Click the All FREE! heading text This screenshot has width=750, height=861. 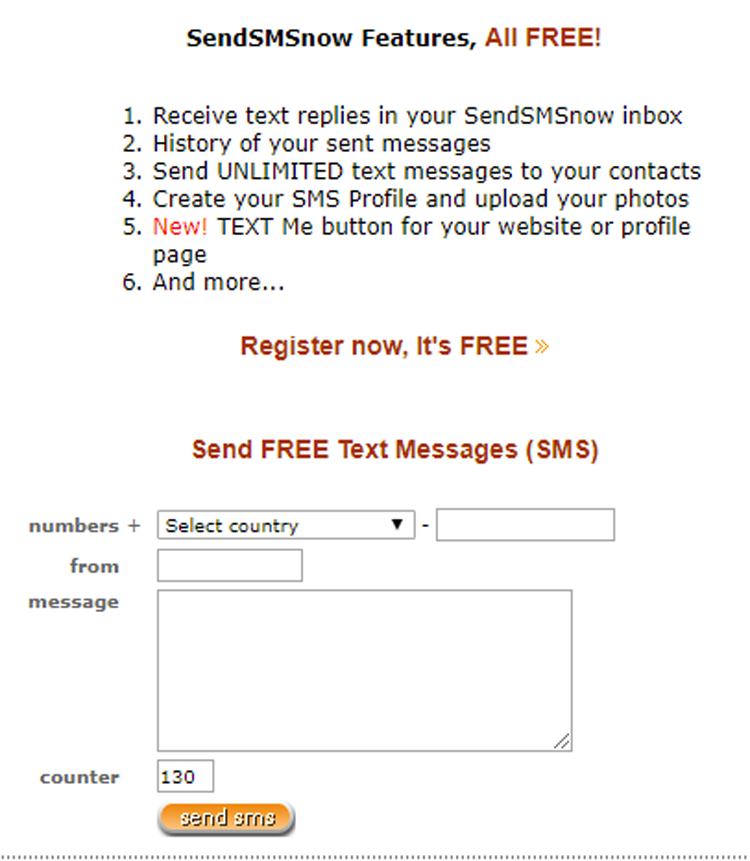pos(543,39)
